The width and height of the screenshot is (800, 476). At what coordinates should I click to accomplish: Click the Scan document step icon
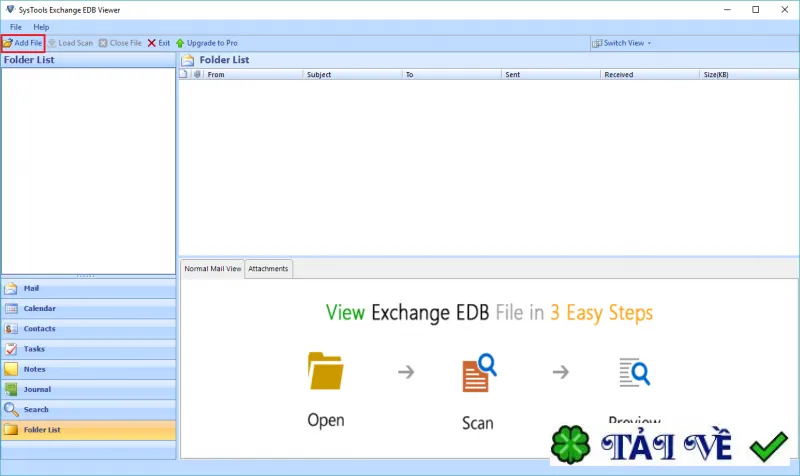[479, 373]
